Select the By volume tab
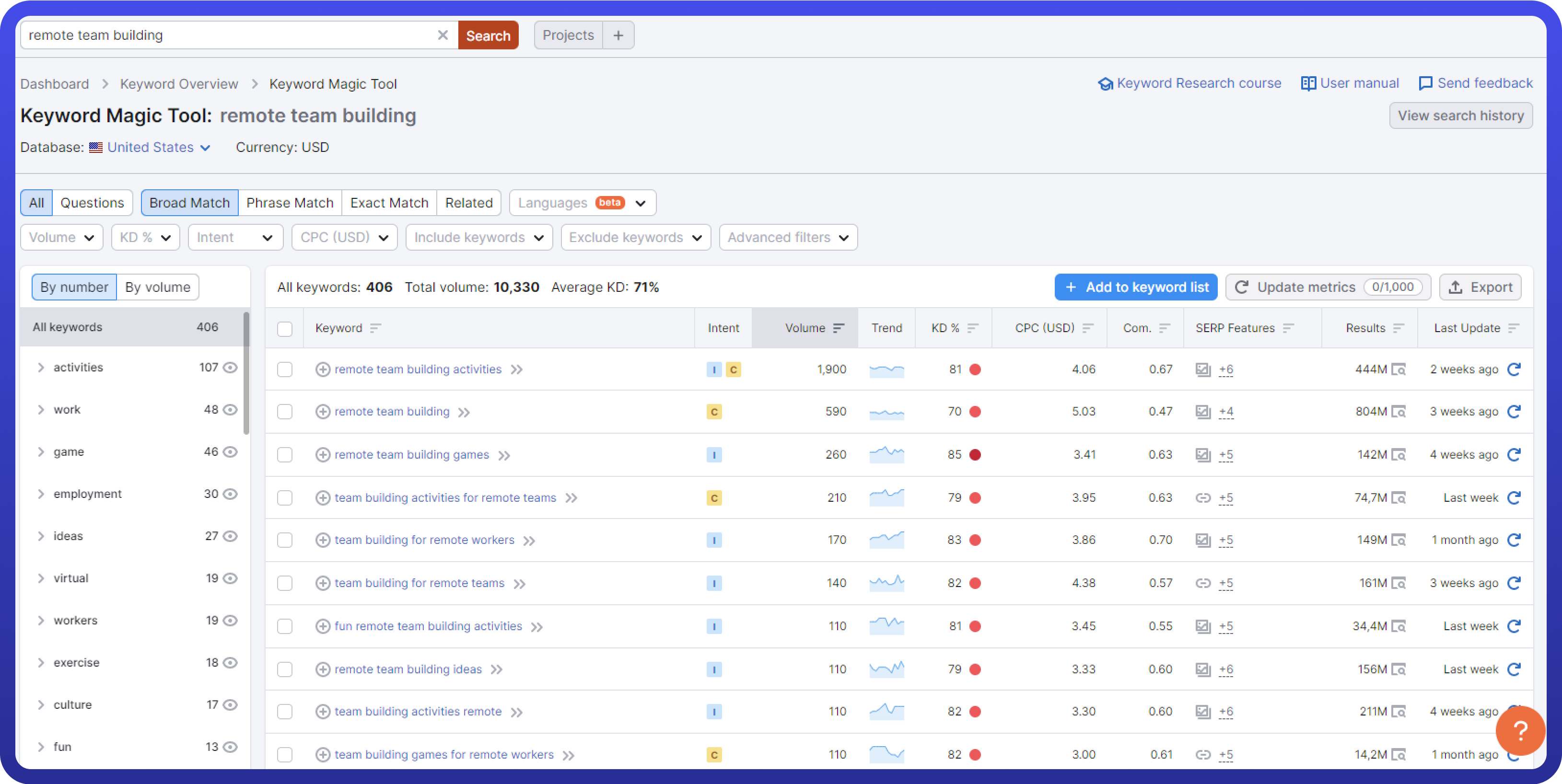The height and width of the screenshot is (784, 1562). point(157,287)
